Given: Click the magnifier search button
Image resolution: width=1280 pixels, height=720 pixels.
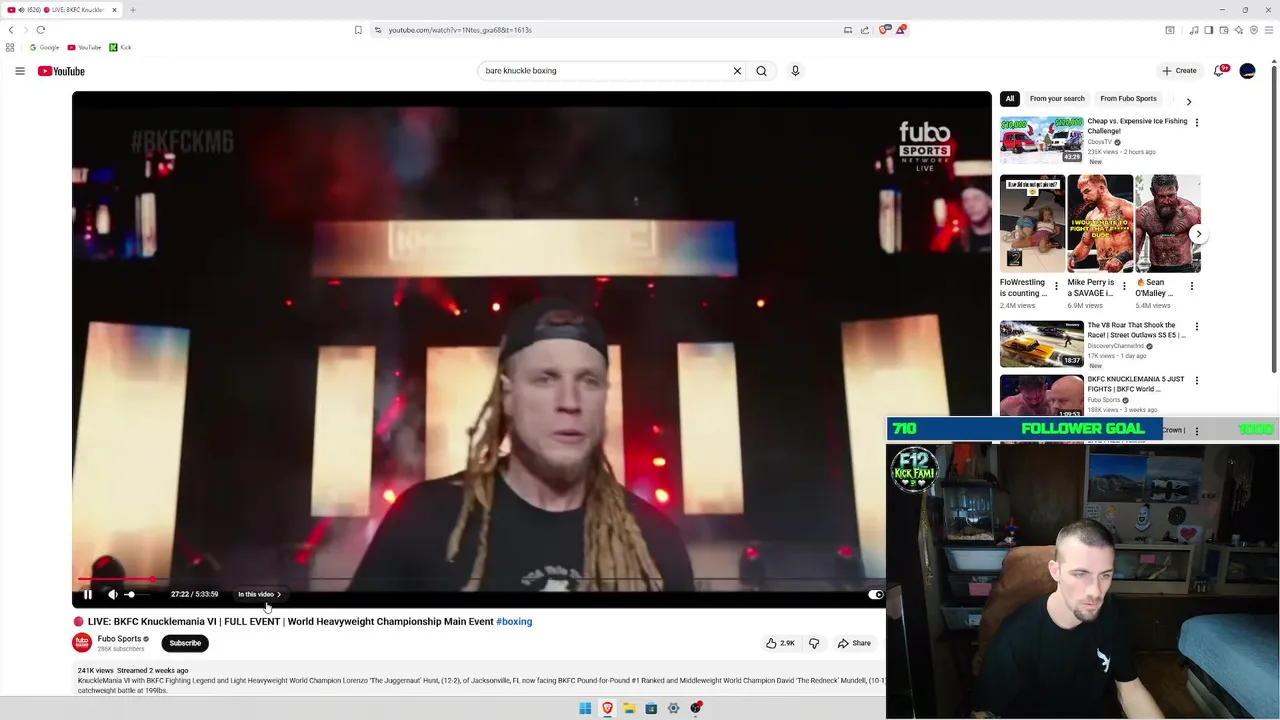Looking at the screenshot, I should (x=762, y=71).
